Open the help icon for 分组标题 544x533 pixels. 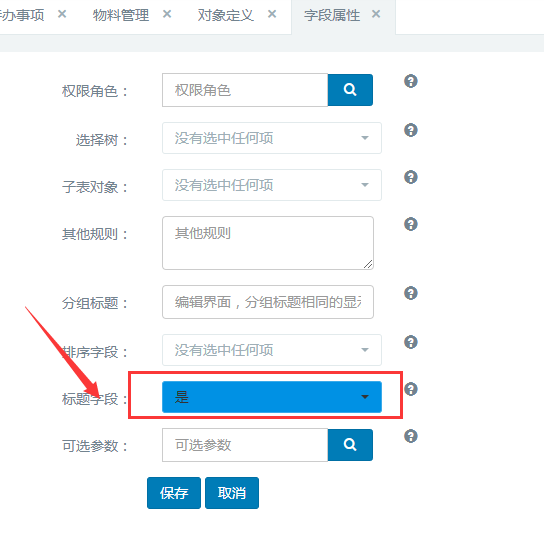tap(411, 293)
